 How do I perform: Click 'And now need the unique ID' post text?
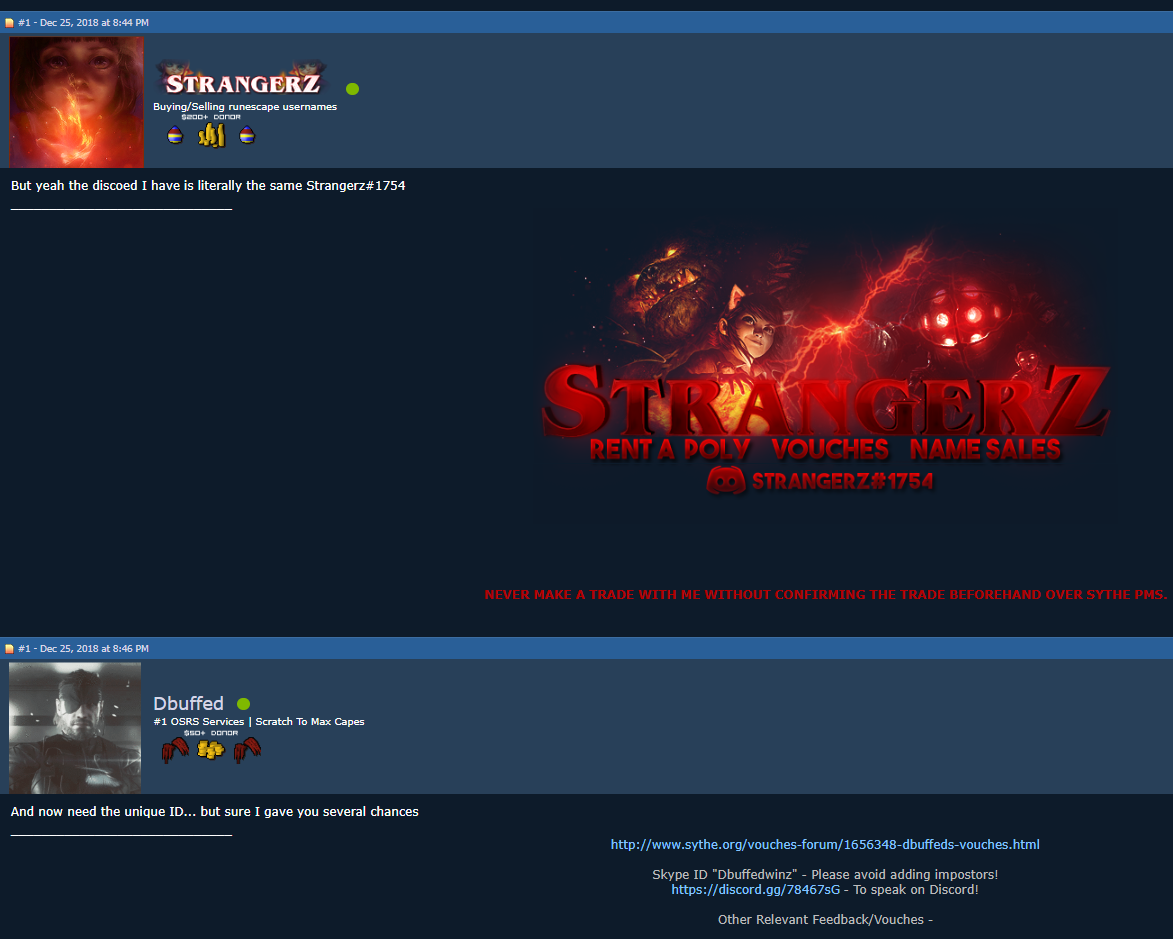pyautogui.click(x=215, y=812)
